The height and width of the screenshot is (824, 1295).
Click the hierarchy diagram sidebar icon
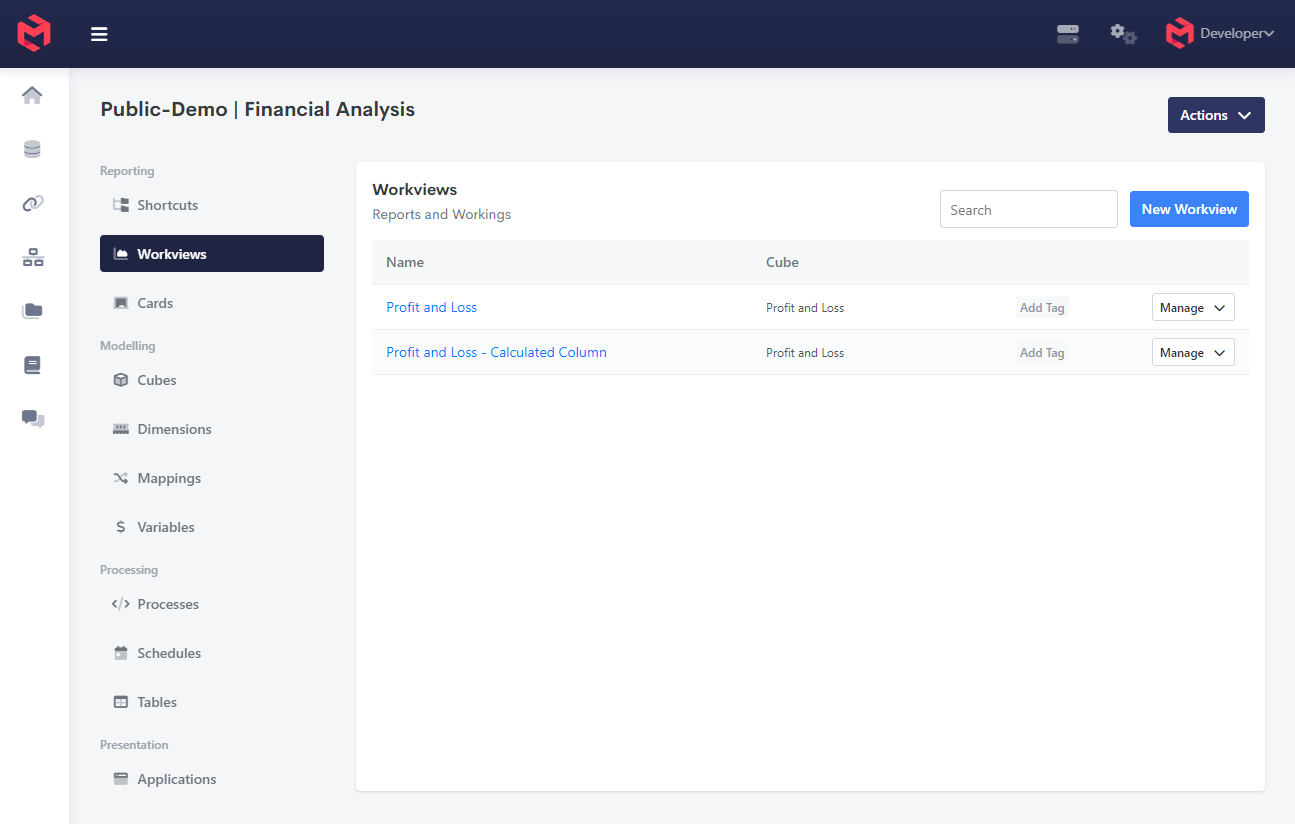click(x=33, y=258)
